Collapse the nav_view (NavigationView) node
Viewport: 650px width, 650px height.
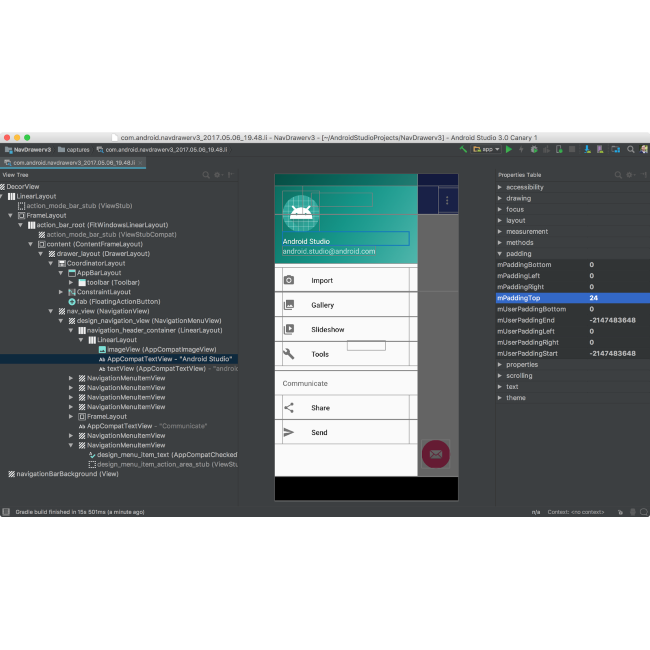tap(51, 311)
